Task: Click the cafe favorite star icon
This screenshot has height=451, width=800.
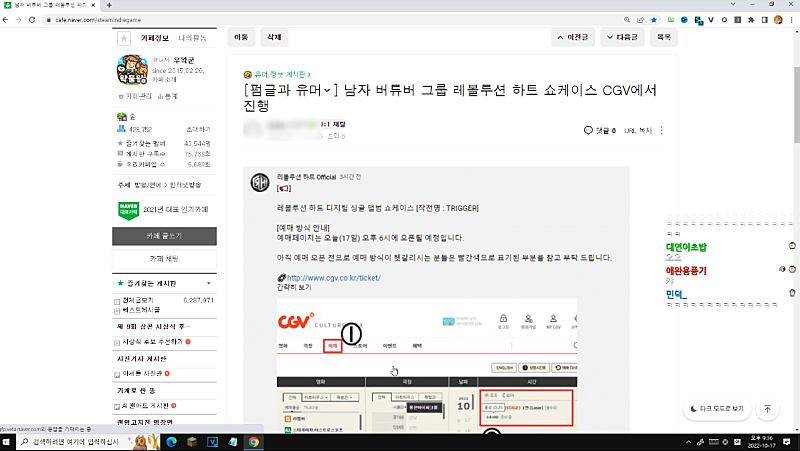Action: (124, 37)
